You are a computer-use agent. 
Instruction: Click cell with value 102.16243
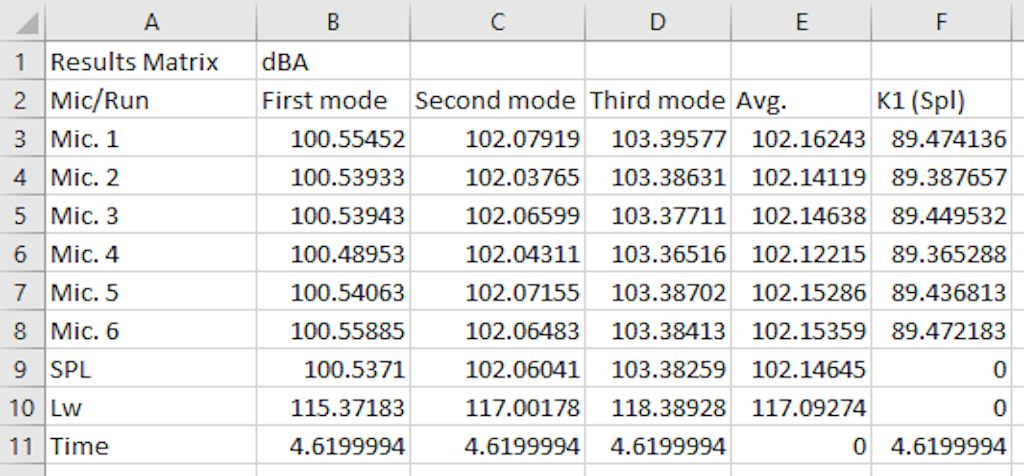pos(801,139)
